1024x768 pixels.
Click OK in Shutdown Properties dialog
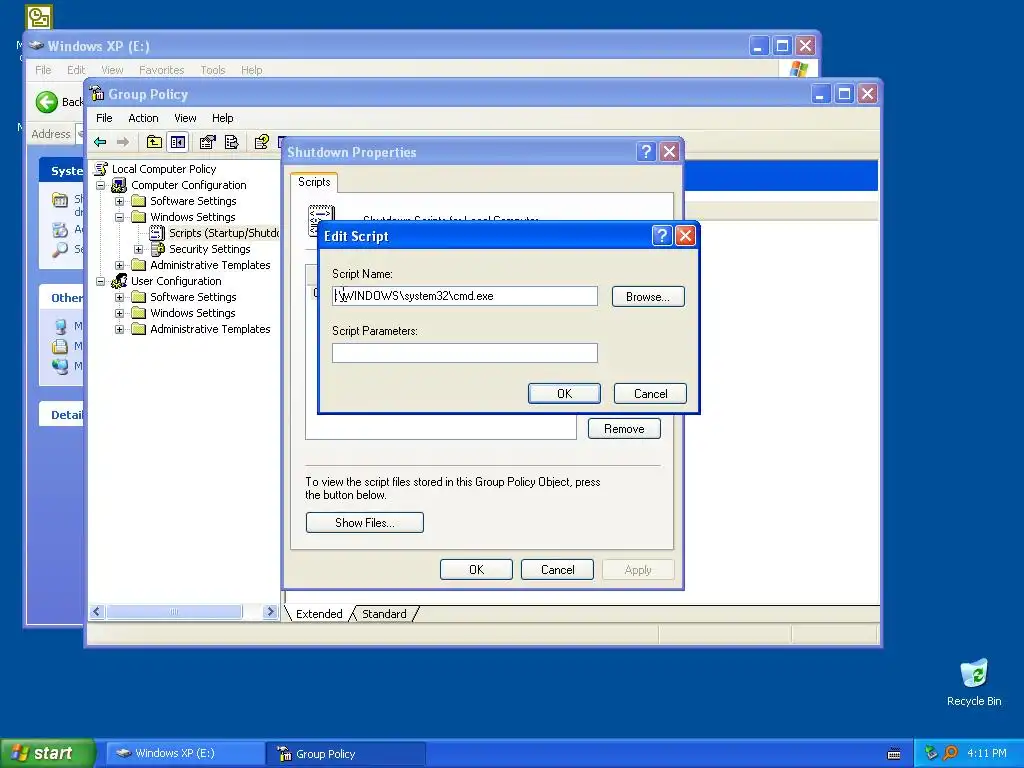pos(476,569)
